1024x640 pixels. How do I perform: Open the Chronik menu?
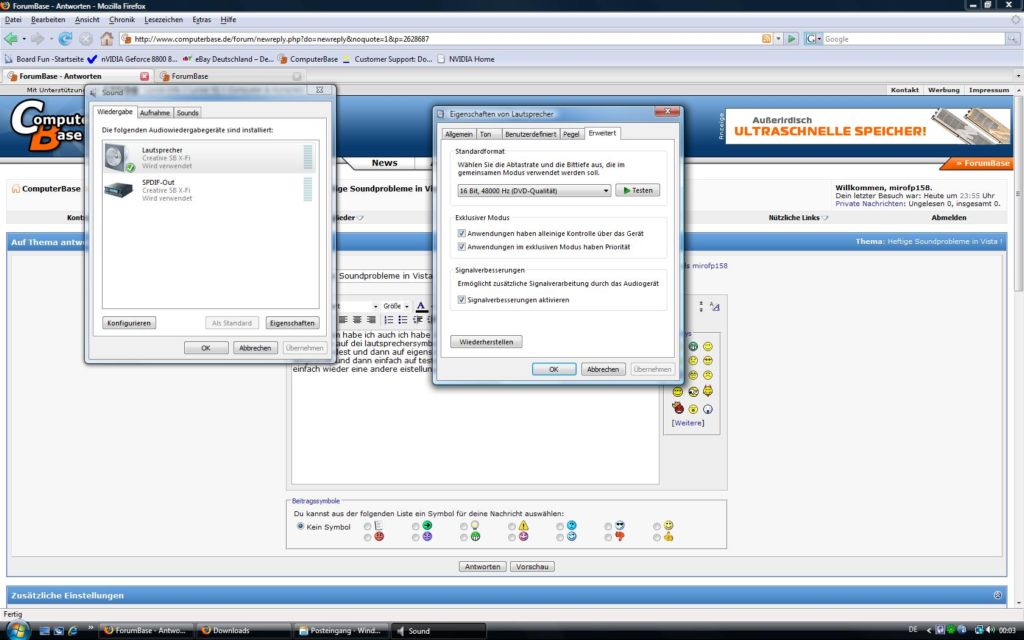(122, 20)
